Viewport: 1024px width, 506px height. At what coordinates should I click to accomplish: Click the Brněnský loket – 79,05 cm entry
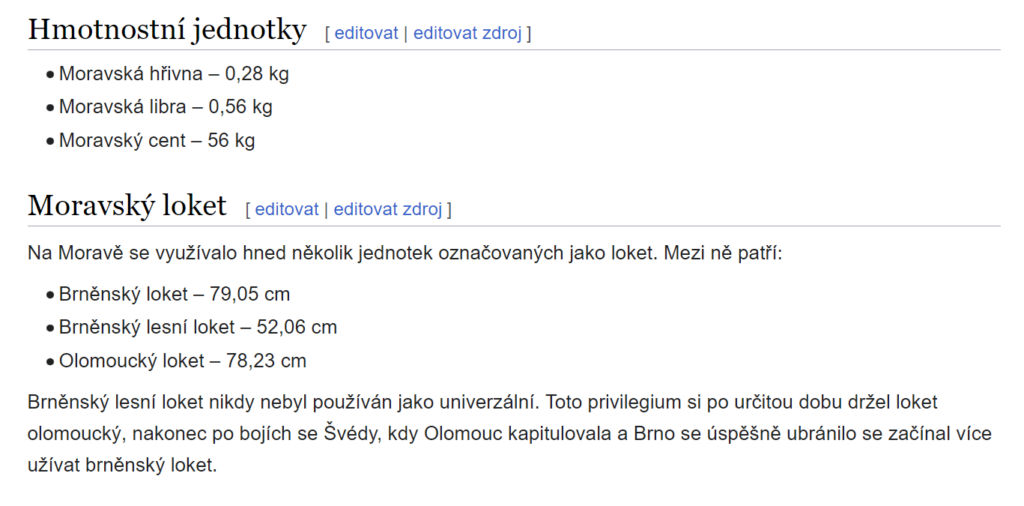(174, 294)
